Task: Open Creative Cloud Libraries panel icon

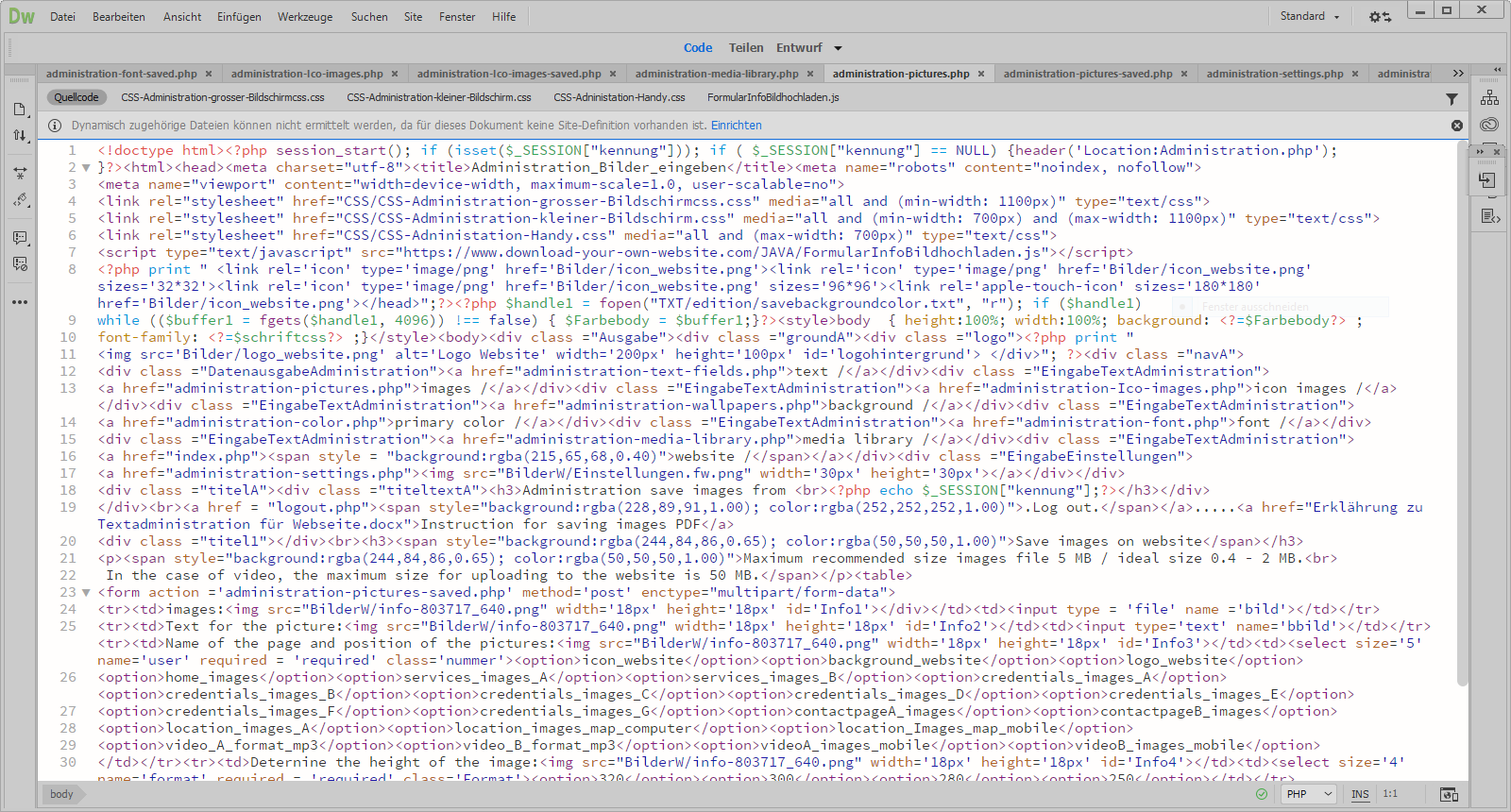Action: pos(1489,125)
